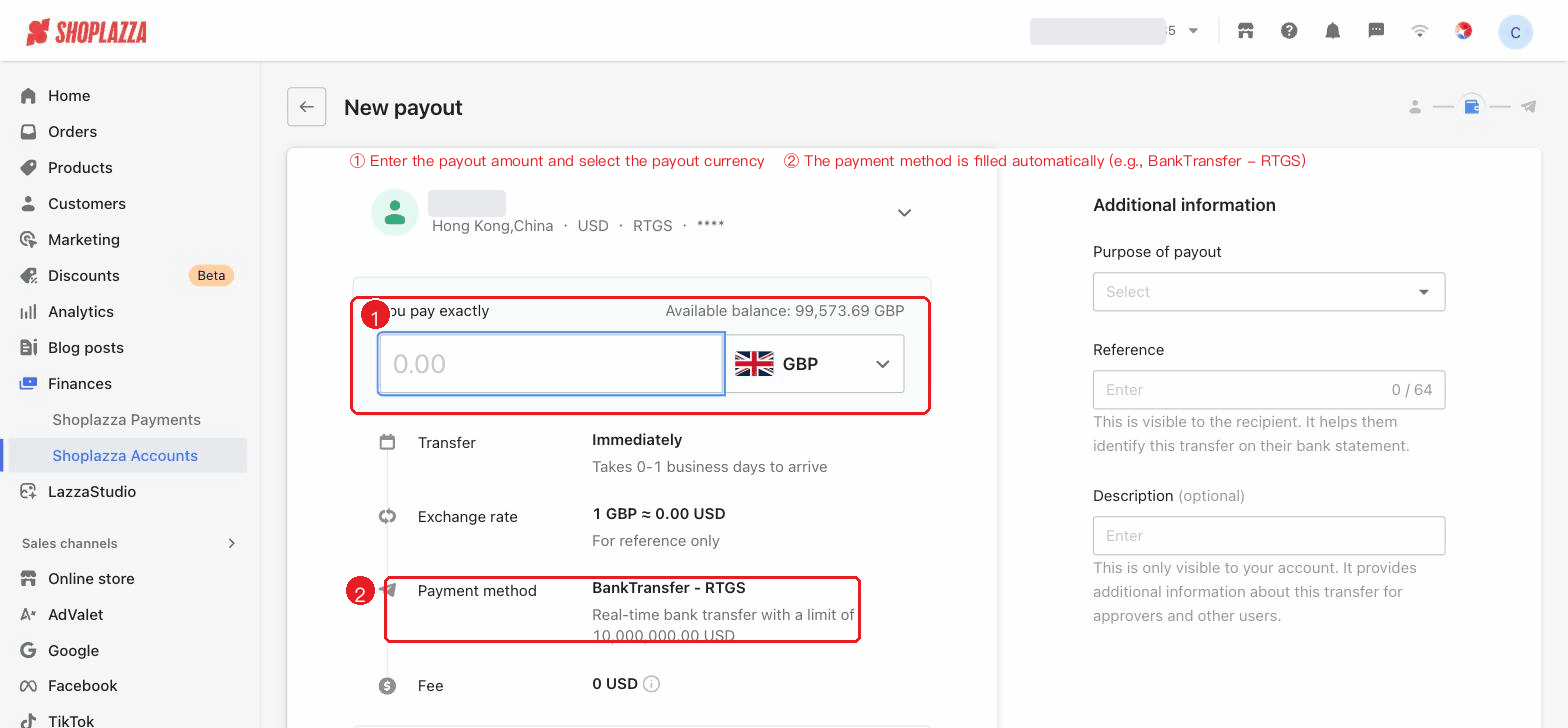Click the Wi-Fi signal icon in header
Image resolution: width=1568 pixels, height=728 pixels.
[x=1419, y=31]
